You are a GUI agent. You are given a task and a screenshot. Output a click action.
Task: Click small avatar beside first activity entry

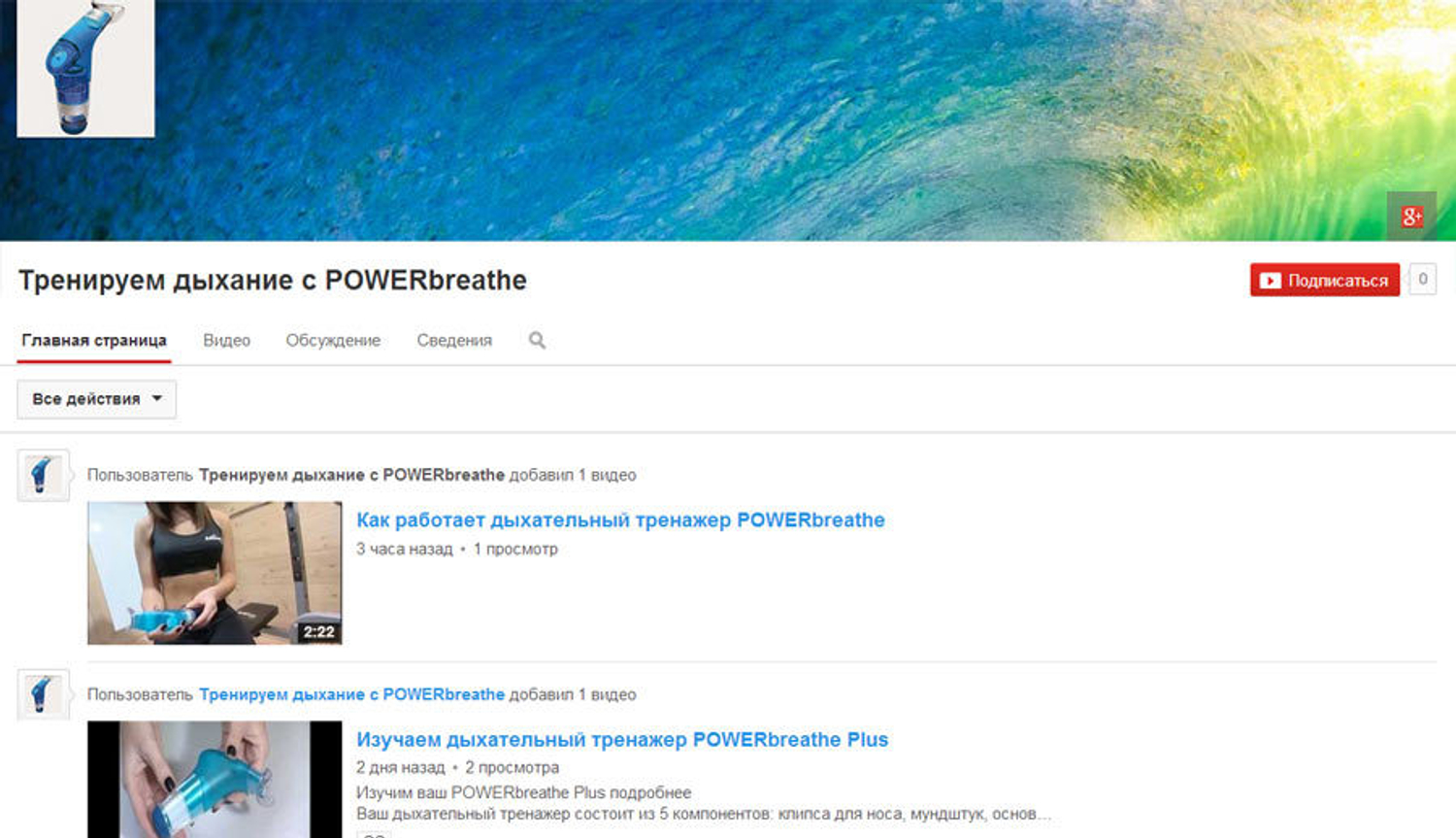pyautogui.click(x=43, y=476)
